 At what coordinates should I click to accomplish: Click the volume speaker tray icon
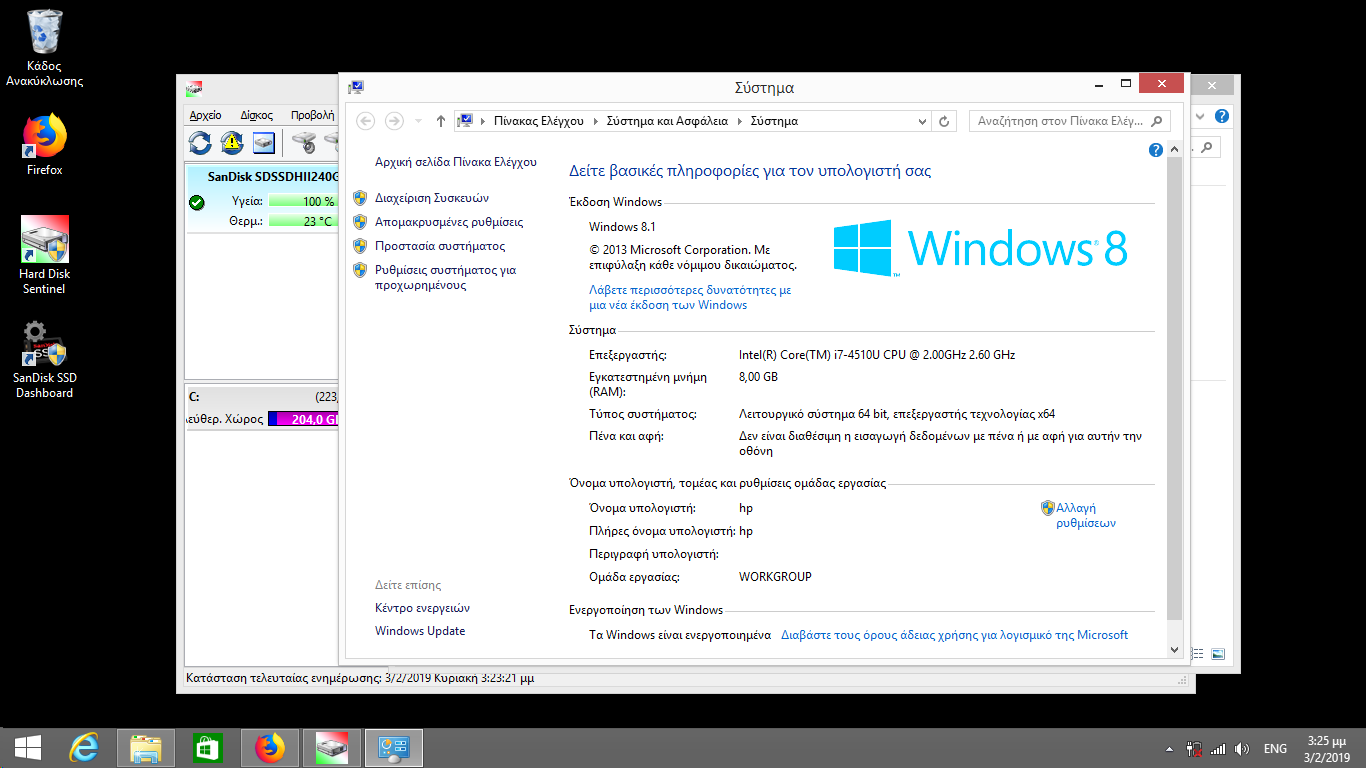[1242, 748]
